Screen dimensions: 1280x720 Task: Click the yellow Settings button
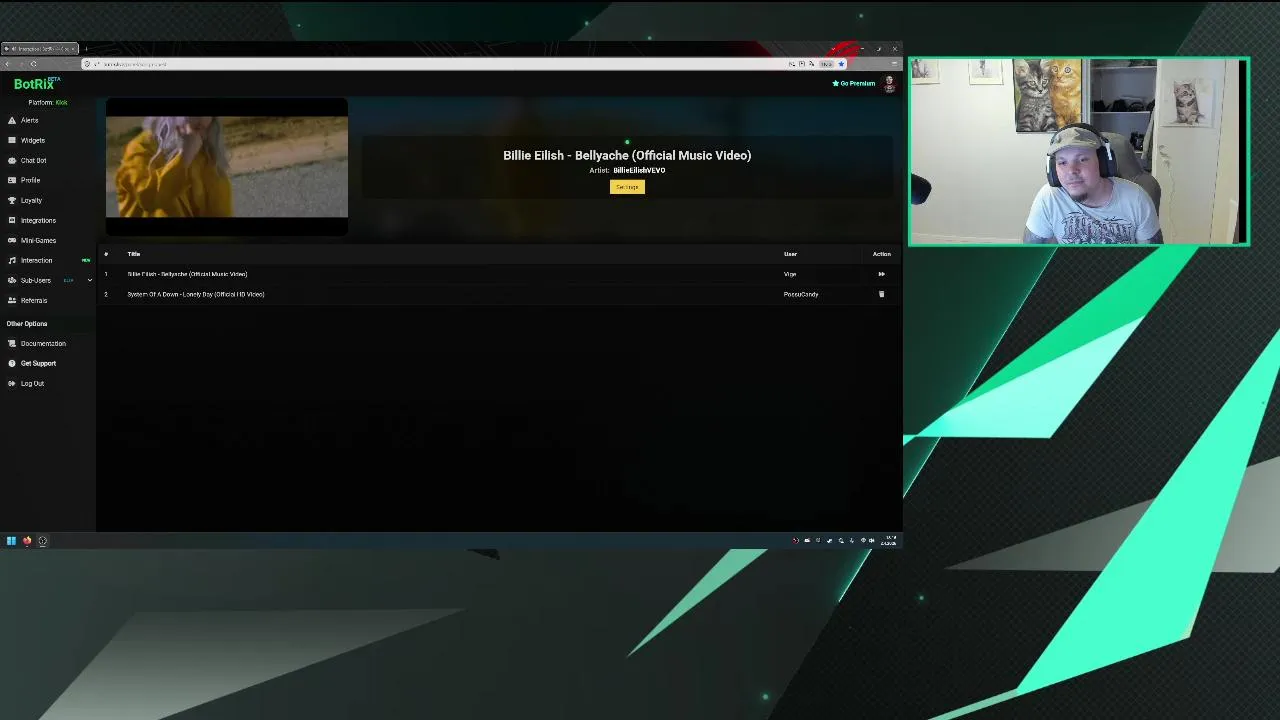[627, 187]
